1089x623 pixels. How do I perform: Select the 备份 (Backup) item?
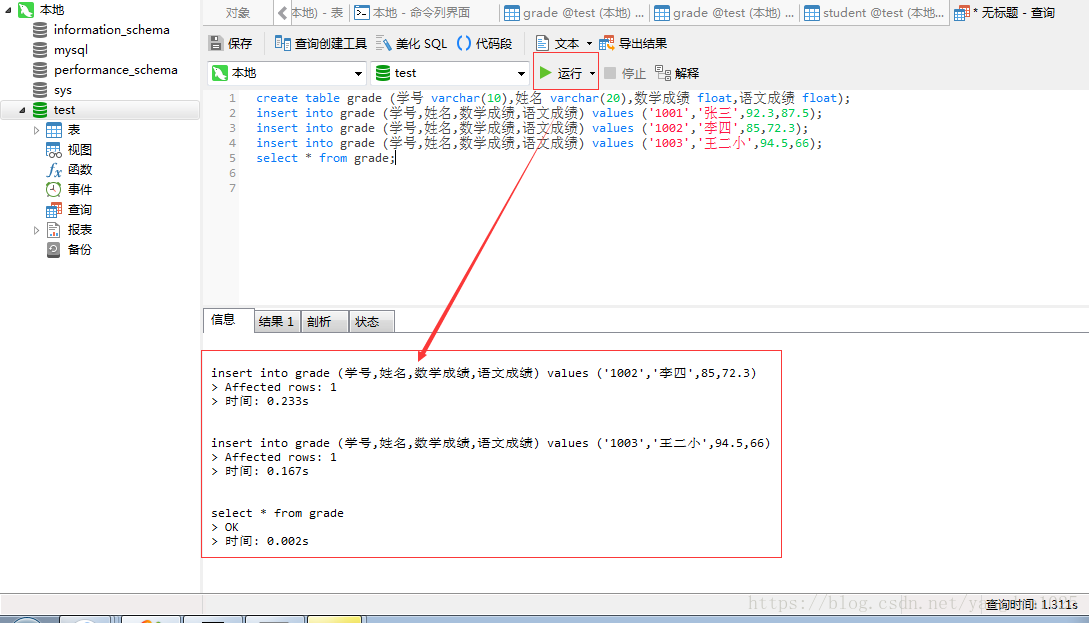coord(74,249)
